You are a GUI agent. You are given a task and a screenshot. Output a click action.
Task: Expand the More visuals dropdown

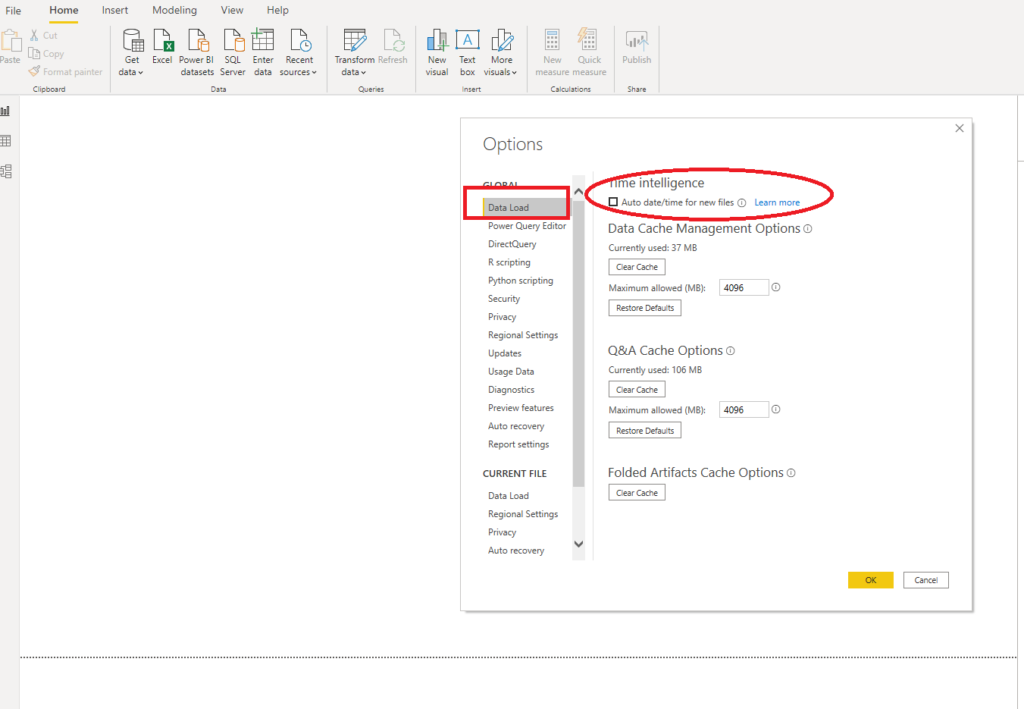pyautogui.click(x=501, y=52)
